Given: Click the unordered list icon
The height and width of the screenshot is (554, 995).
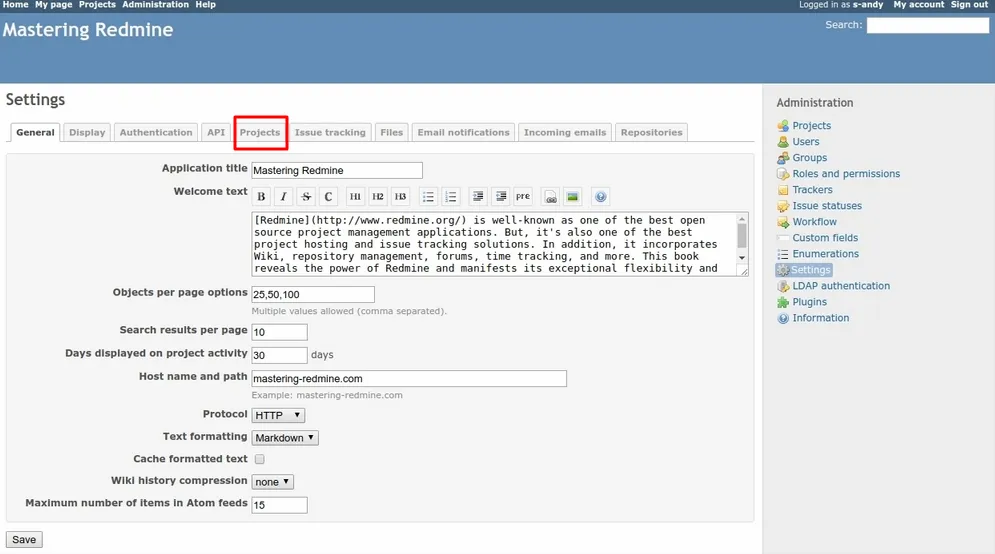Looking at the screenshot, I should [x=428, y=197].
